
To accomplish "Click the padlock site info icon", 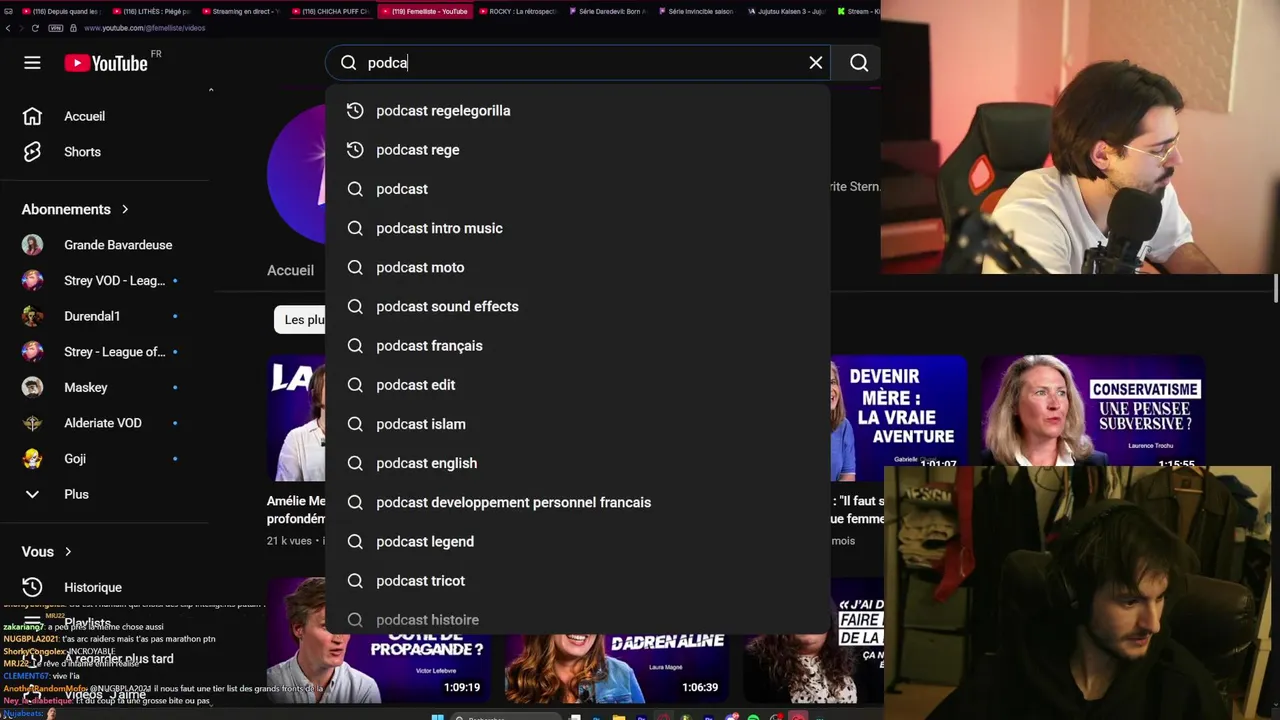I will click(x=72, y=28).
